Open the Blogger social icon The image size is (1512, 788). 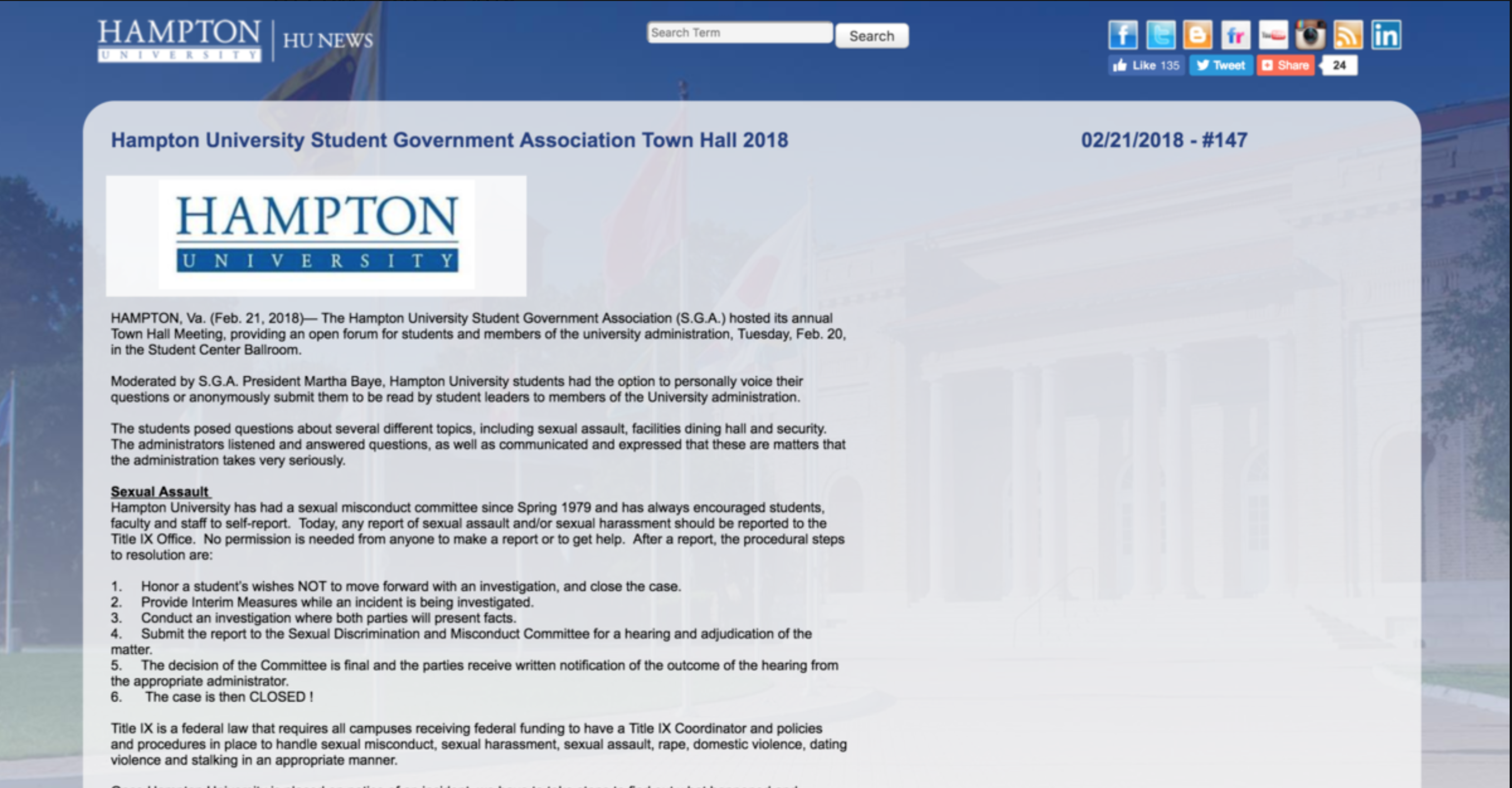[1197, 35]
